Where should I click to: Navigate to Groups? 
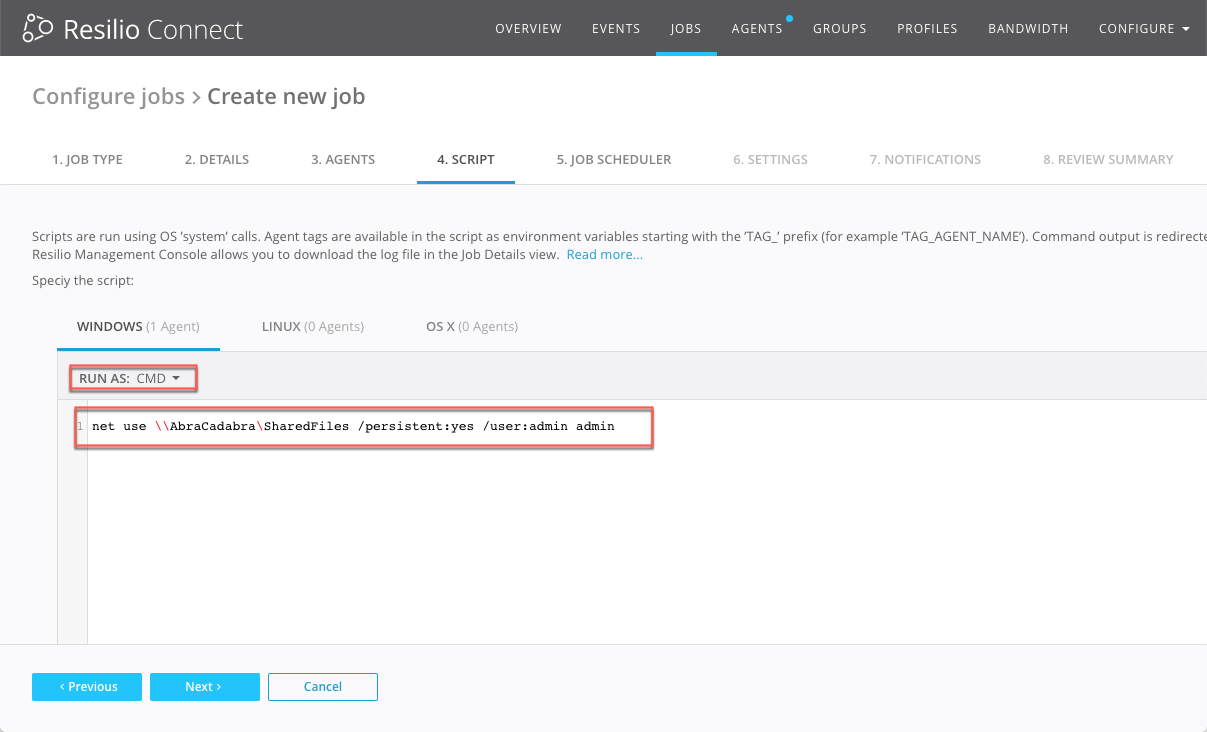click(839, 29)
